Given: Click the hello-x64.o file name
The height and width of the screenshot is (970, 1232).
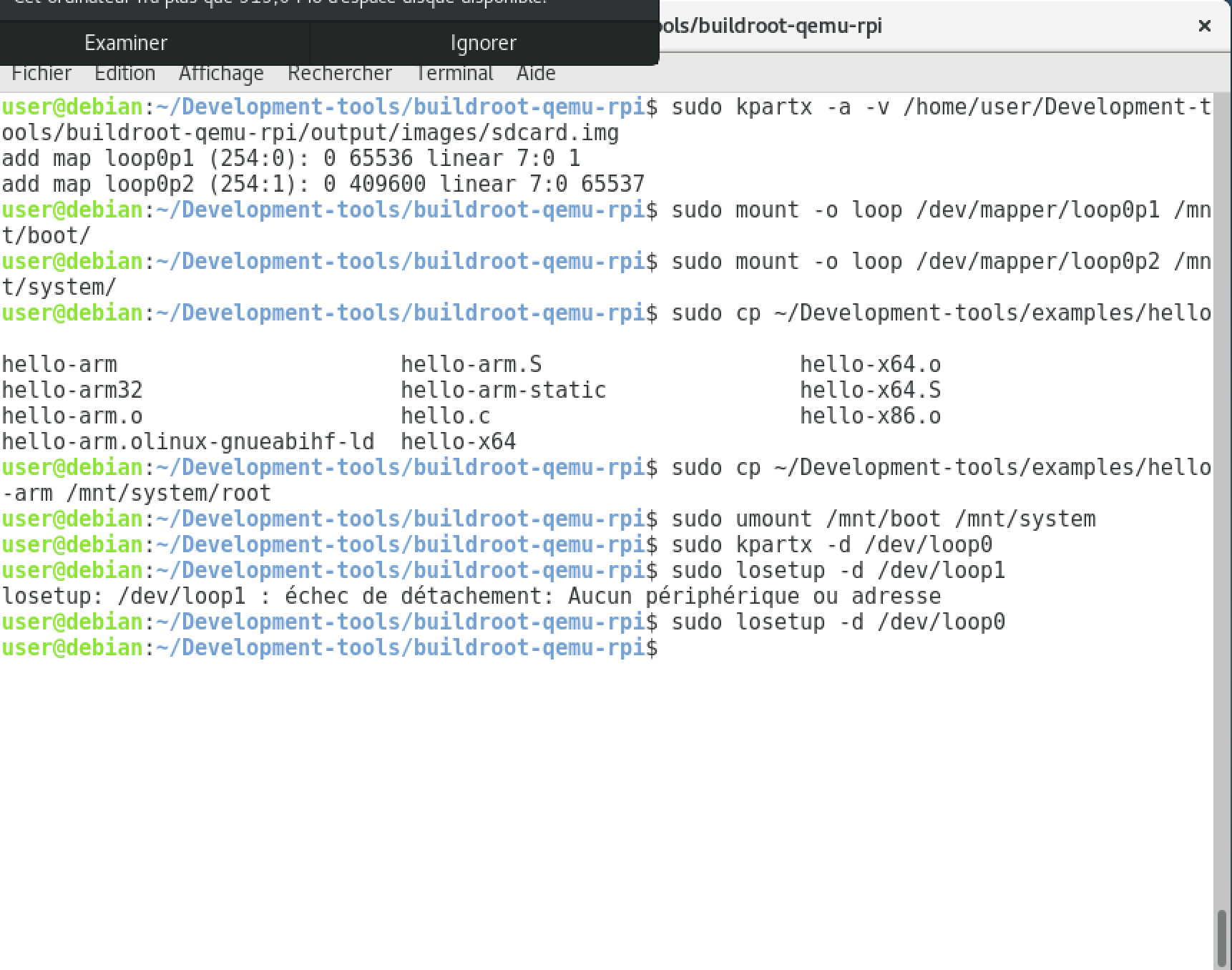Looking at the screenshot, I should [871, 364].
